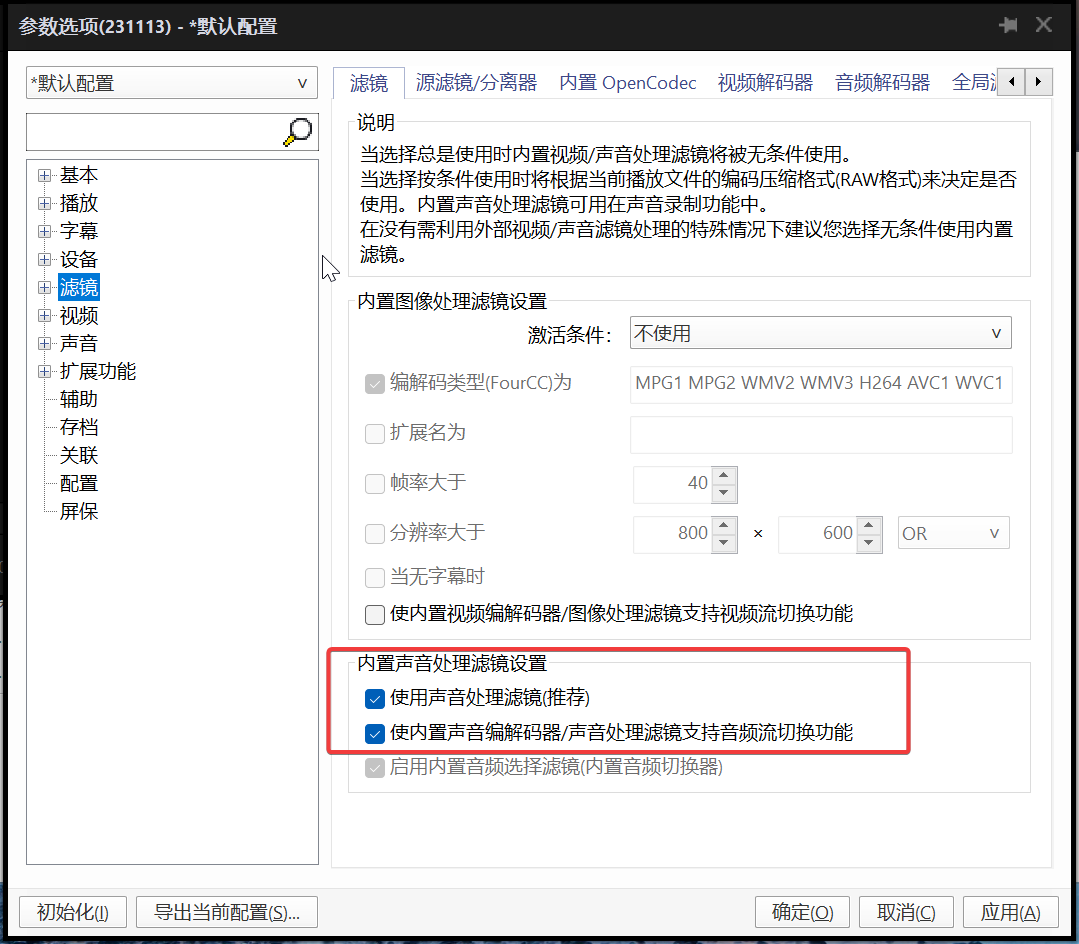Click the 初始化(I) button
The image size is (1079, 944).
[73, 912]
